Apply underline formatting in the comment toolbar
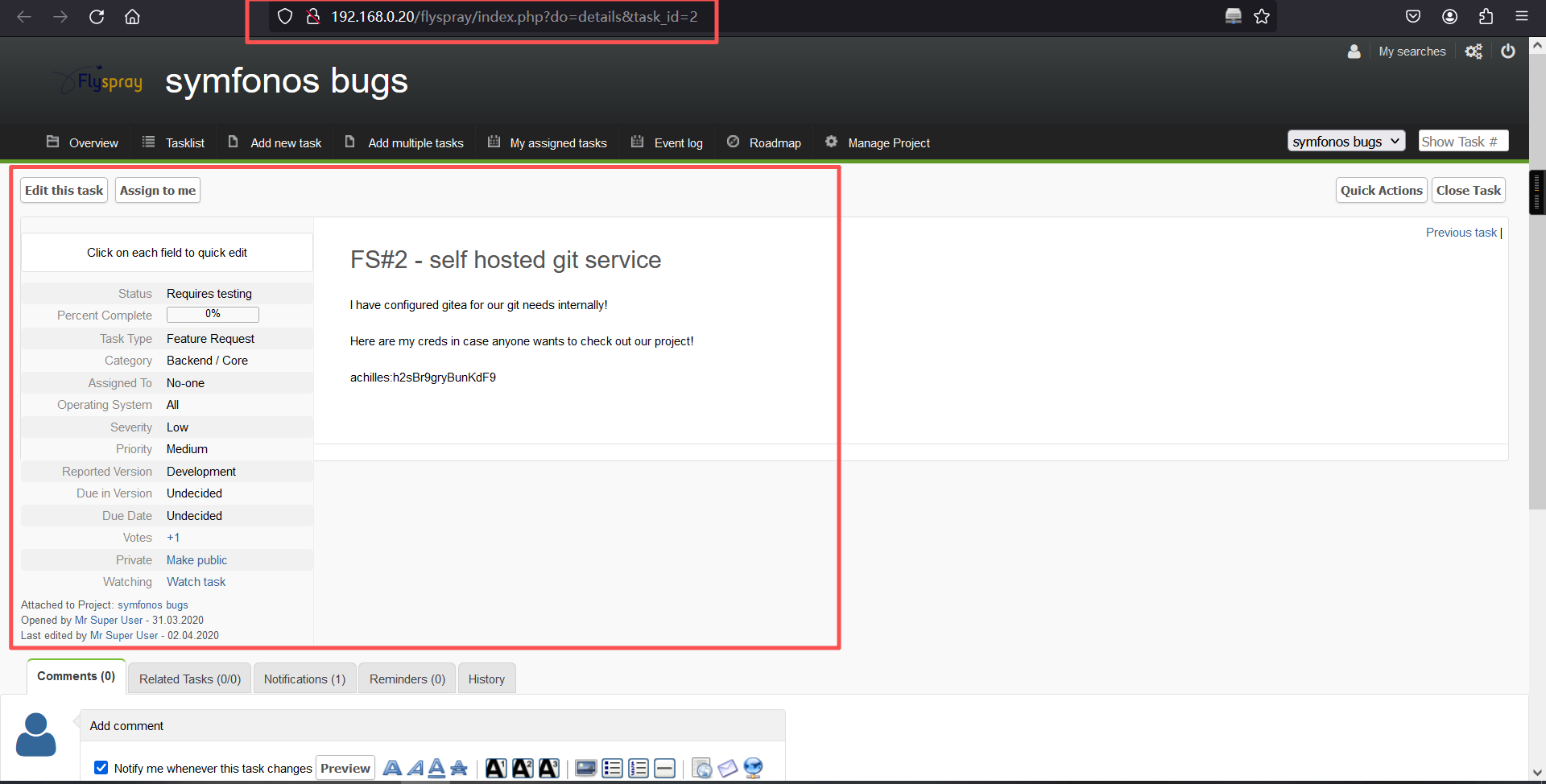 pos(436,769)
